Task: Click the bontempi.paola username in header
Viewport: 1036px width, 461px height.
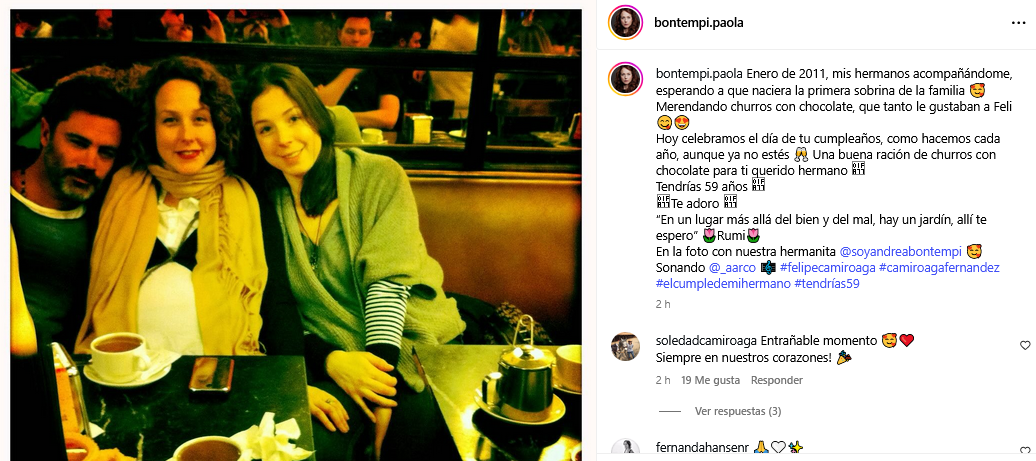Action: 698,23
